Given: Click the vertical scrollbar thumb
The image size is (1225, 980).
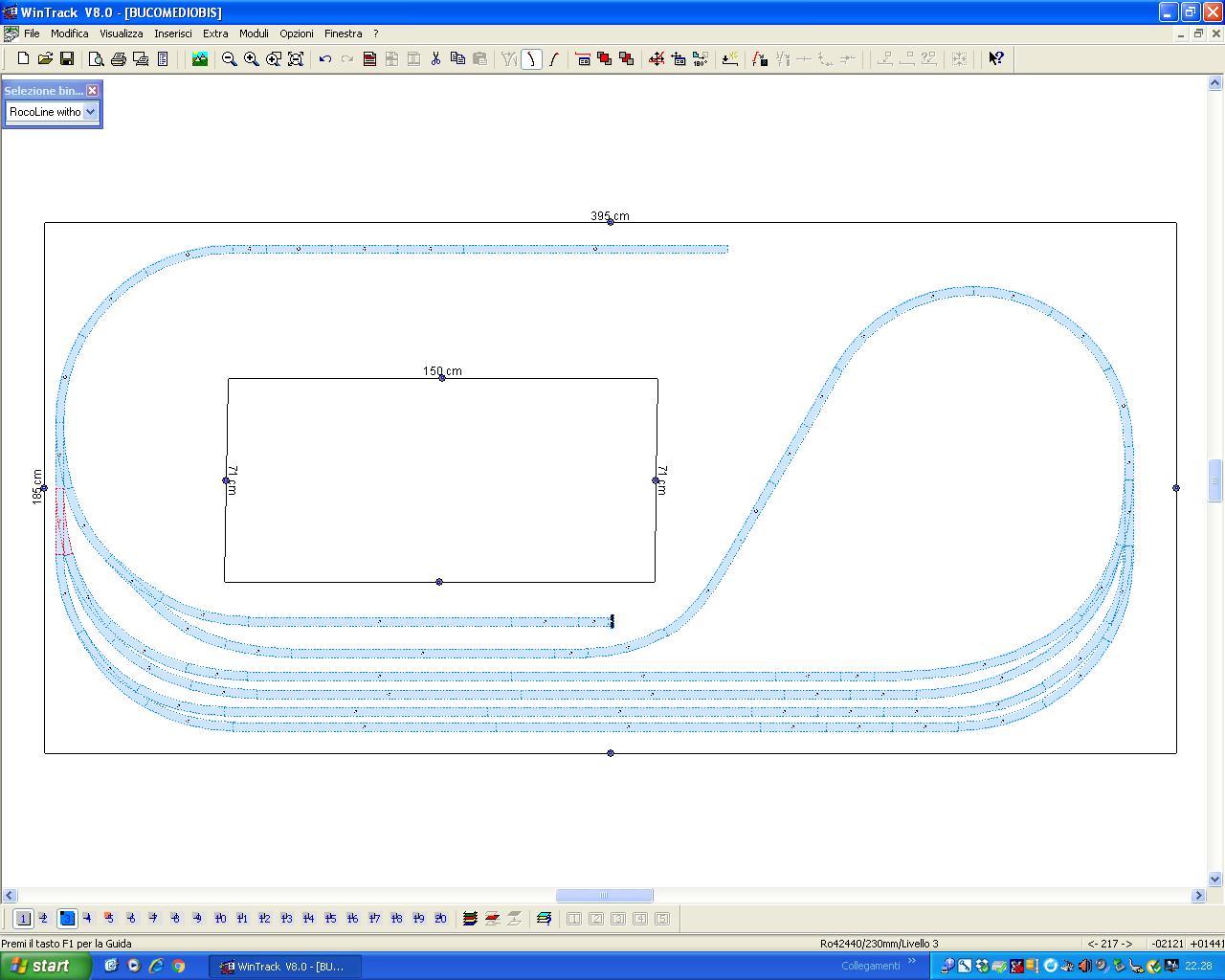Looking at the screenshot, I should coord(1215,480).
